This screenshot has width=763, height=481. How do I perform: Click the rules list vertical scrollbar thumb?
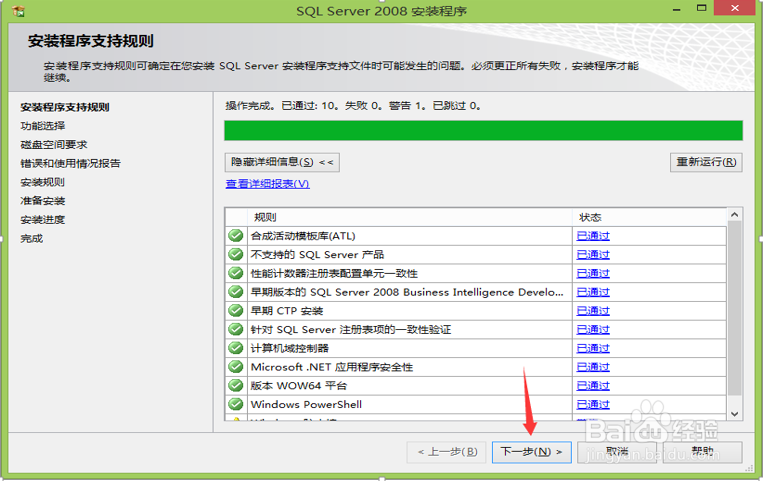(x=735, y=309)
